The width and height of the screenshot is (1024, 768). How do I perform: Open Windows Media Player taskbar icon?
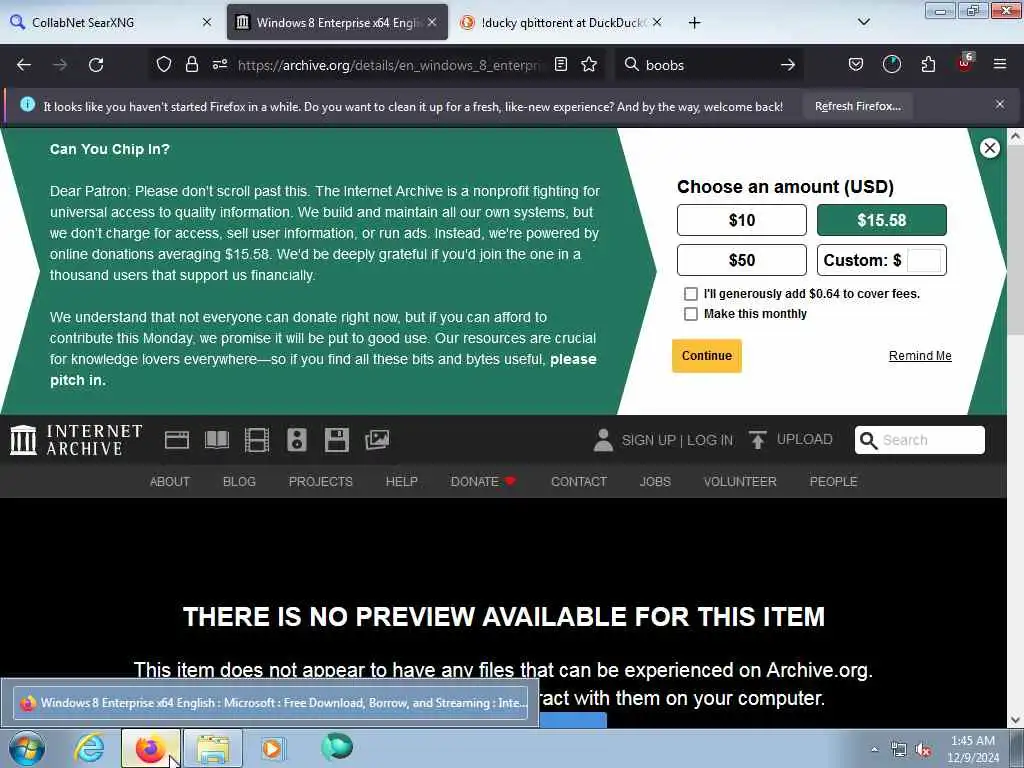[272, 748]
